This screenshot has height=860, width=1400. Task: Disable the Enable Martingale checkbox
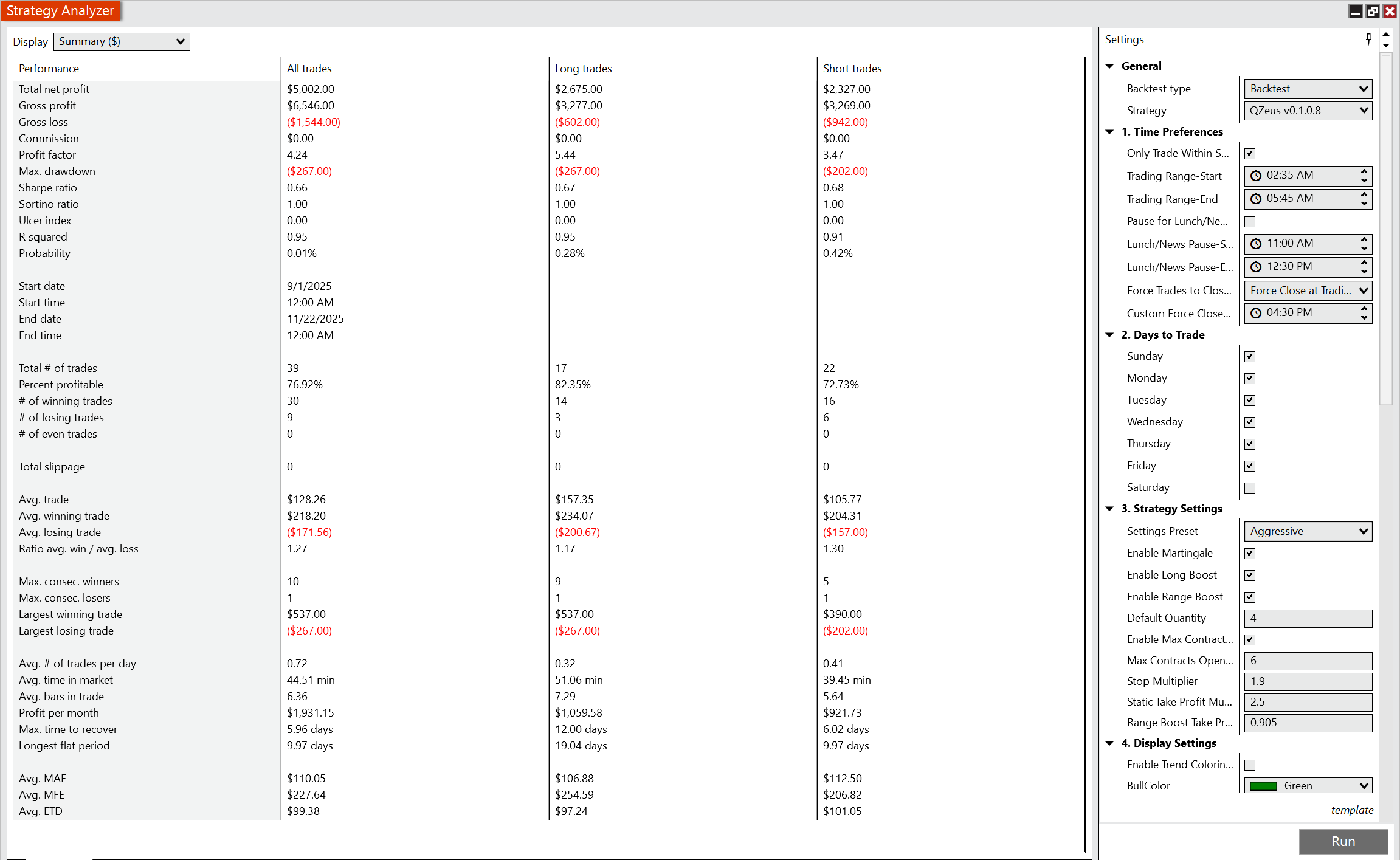[1250, 554]
